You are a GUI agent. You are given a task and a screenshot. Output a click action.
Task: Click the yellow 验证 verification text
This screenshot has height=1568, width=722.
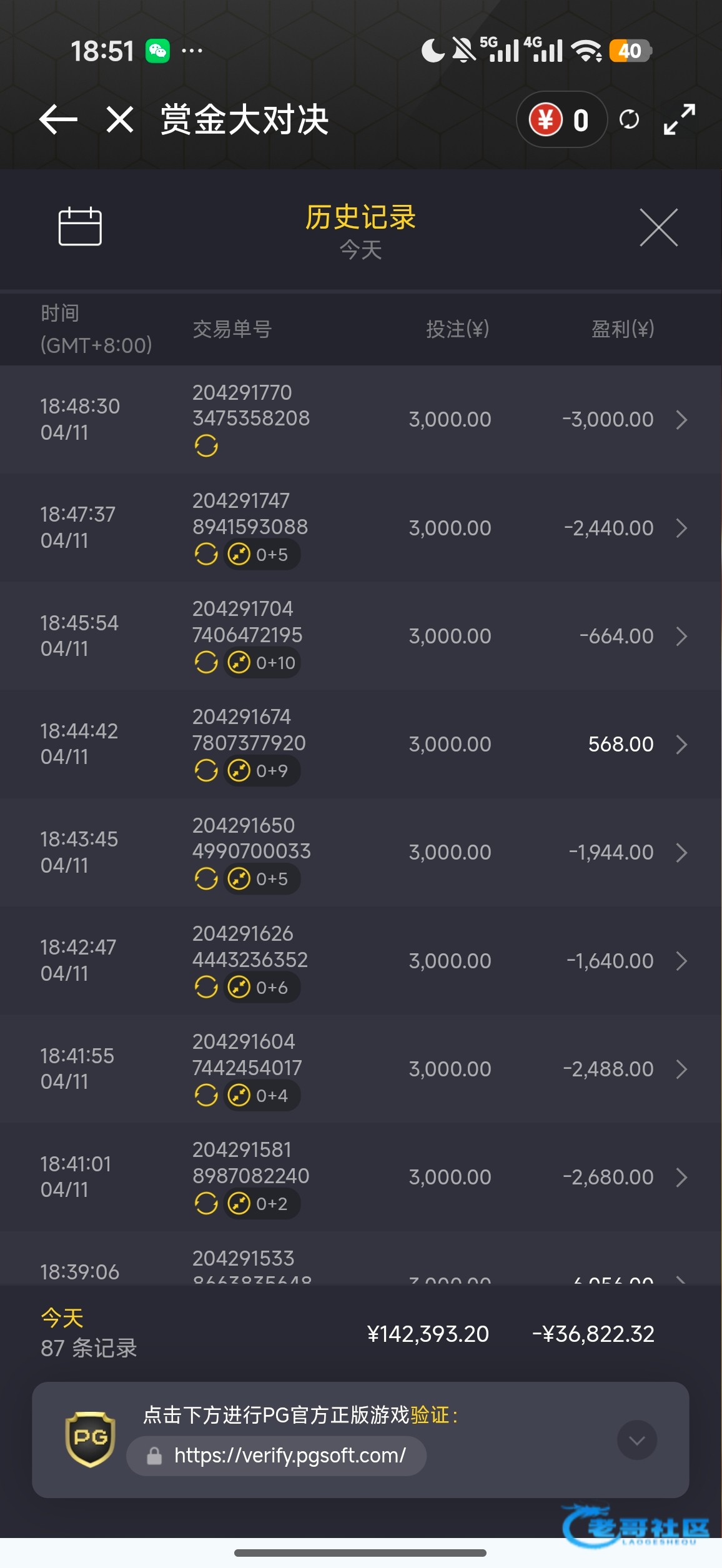[430, 1414]
